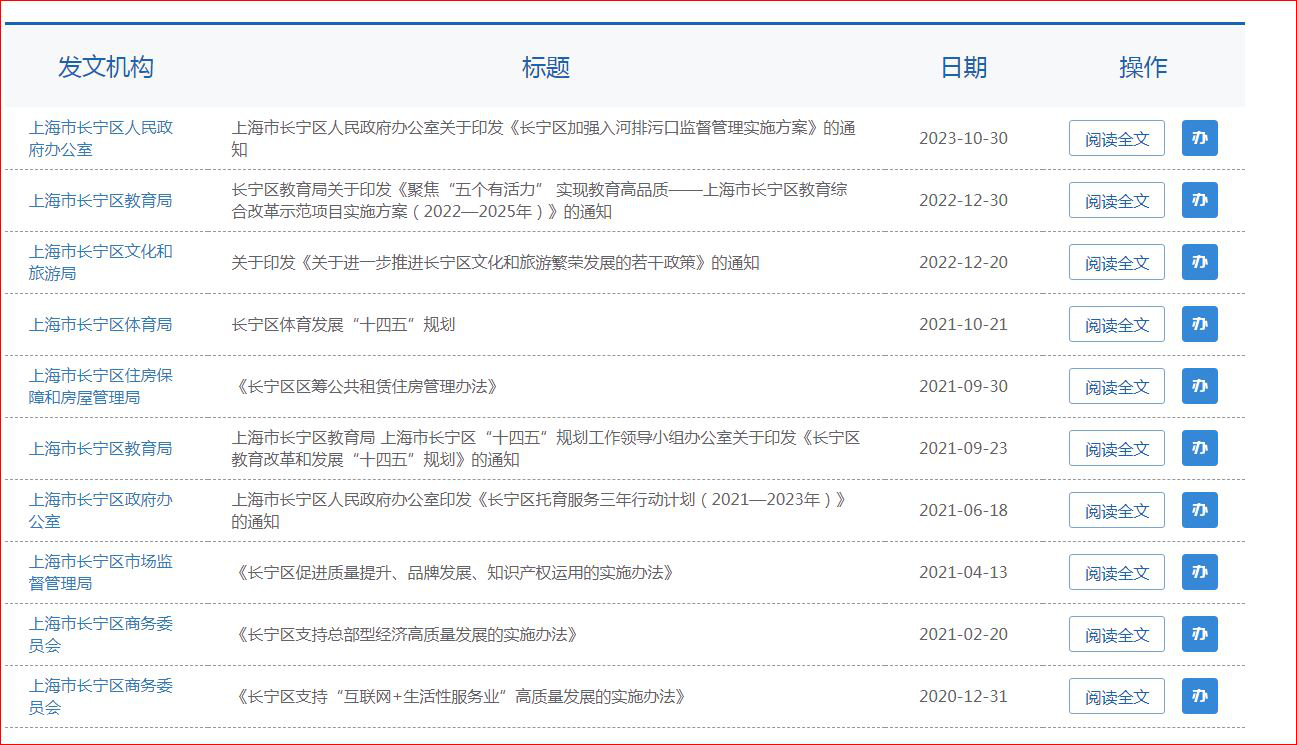Select issuer 上海市长宁区商务委员会 in the 2021-02-20 row
The height and width of the screenshot is (745, 1297).
(x=101, y=635)
